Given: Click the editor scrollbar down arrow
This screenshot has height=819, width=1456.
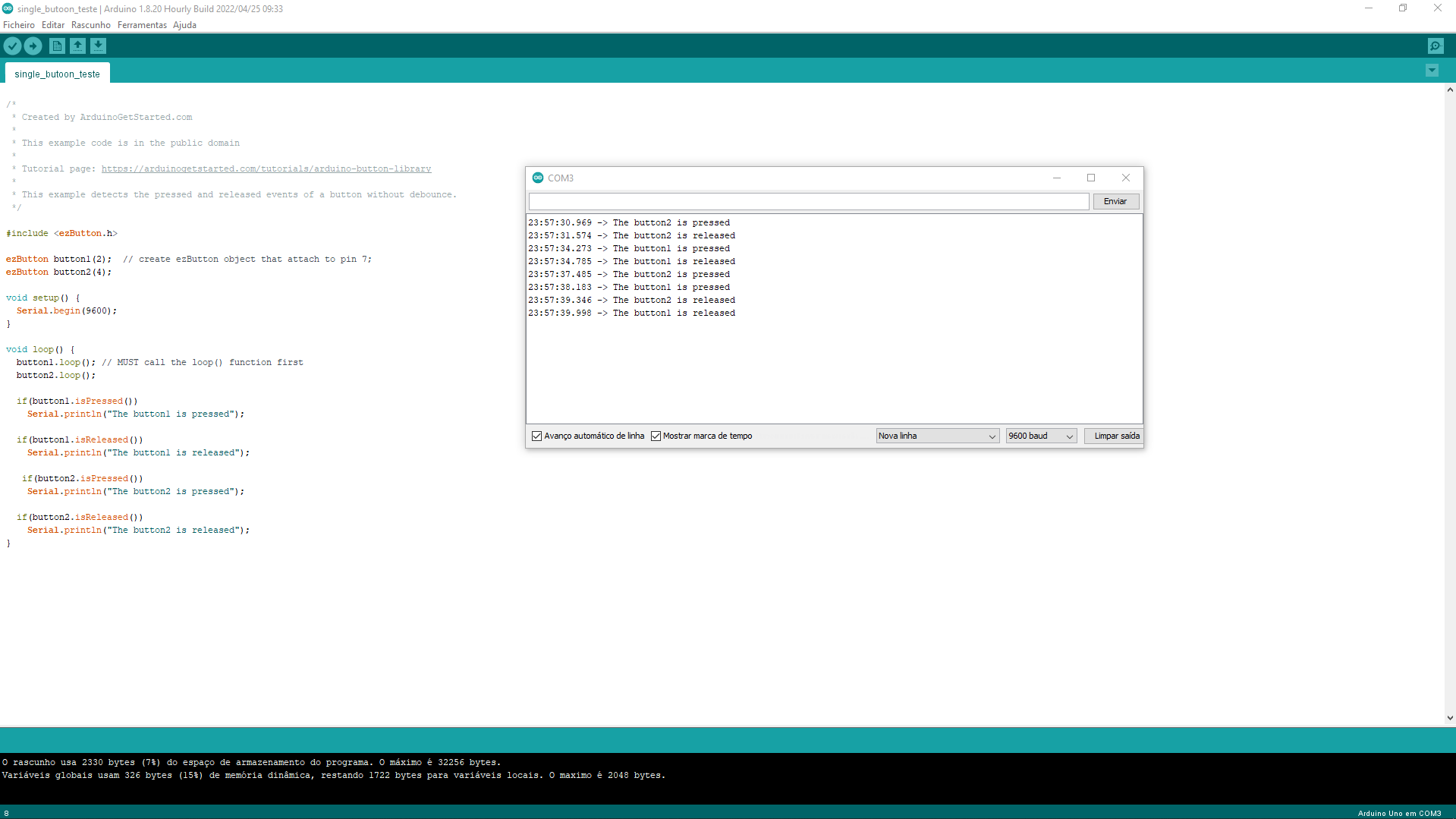Looking at the screenshot, I should tap(1450, 718).
